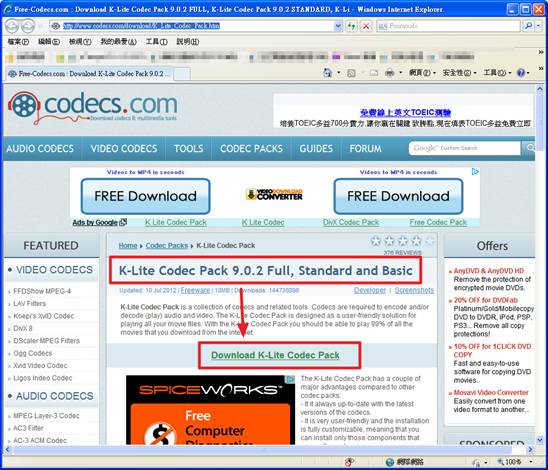Open the 安全性 dropdown in the command bar
Viewport: 548px width, 470px height.
(459, 73)
